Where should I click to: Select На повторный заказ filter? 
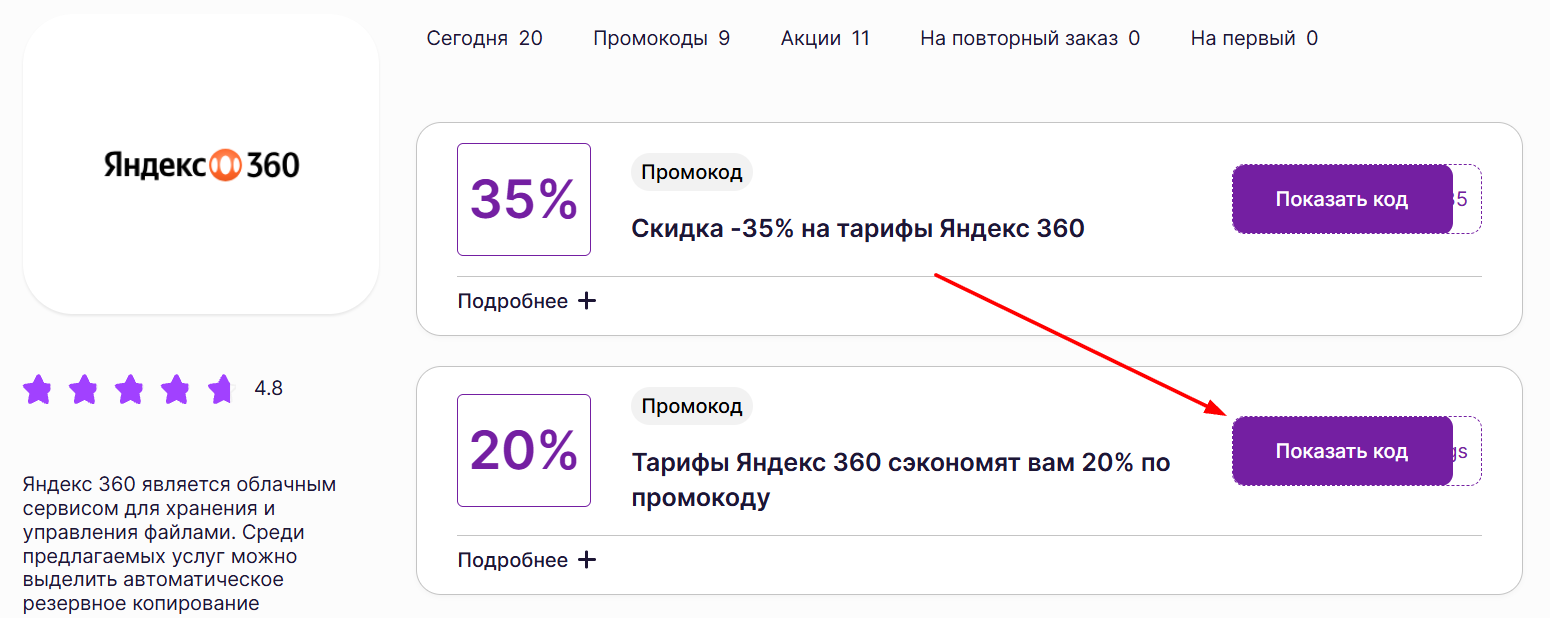coord(1028,37)
